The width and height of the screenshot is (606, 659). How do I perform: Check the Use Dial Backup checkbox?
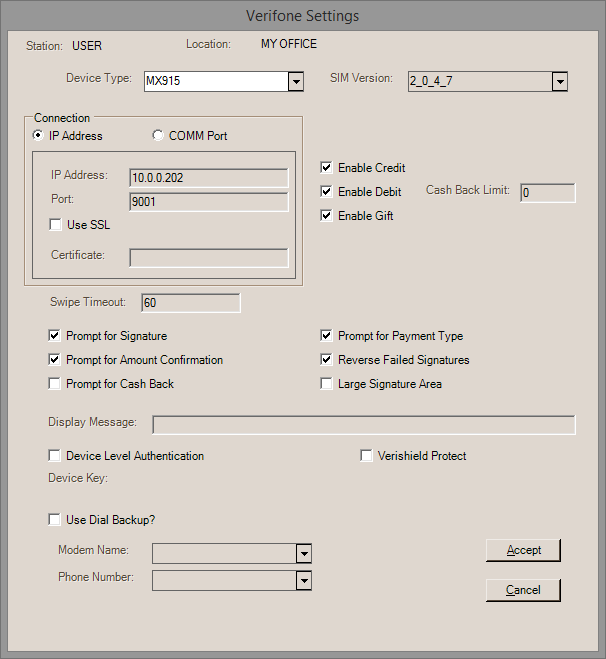click(54, 519)
